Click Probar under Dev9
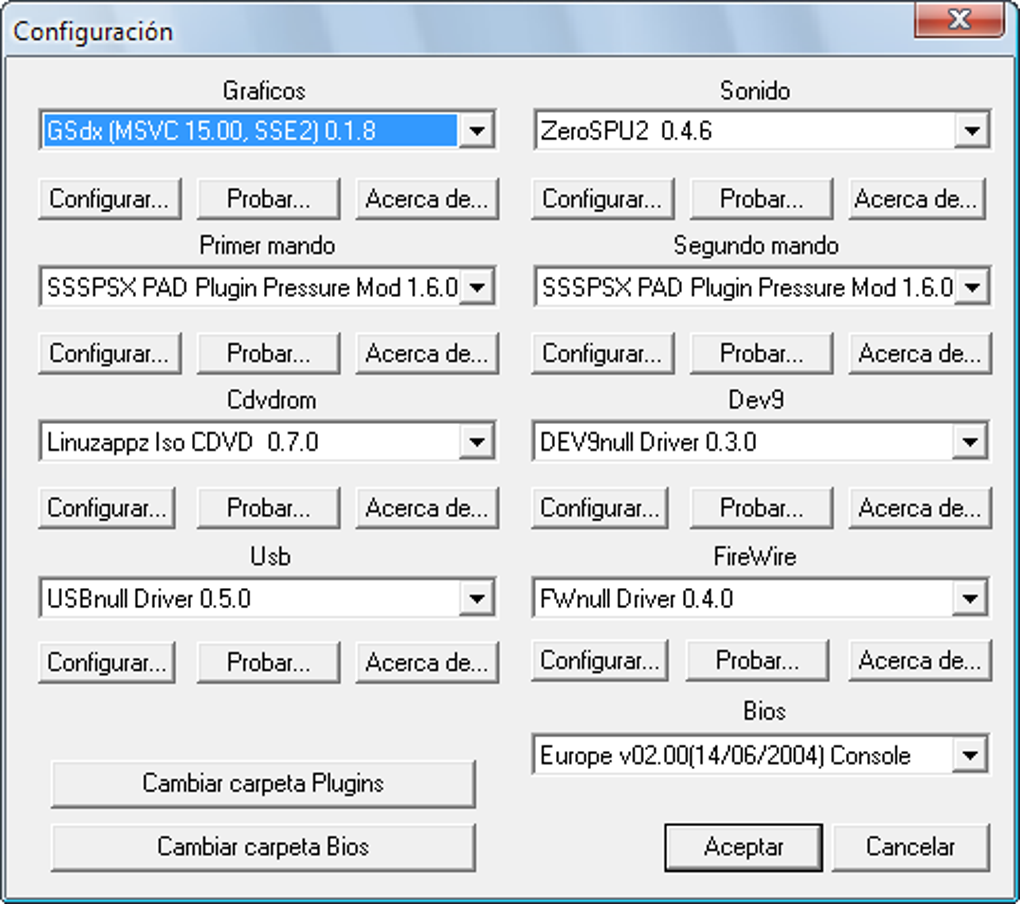 (x=761, y=508)
